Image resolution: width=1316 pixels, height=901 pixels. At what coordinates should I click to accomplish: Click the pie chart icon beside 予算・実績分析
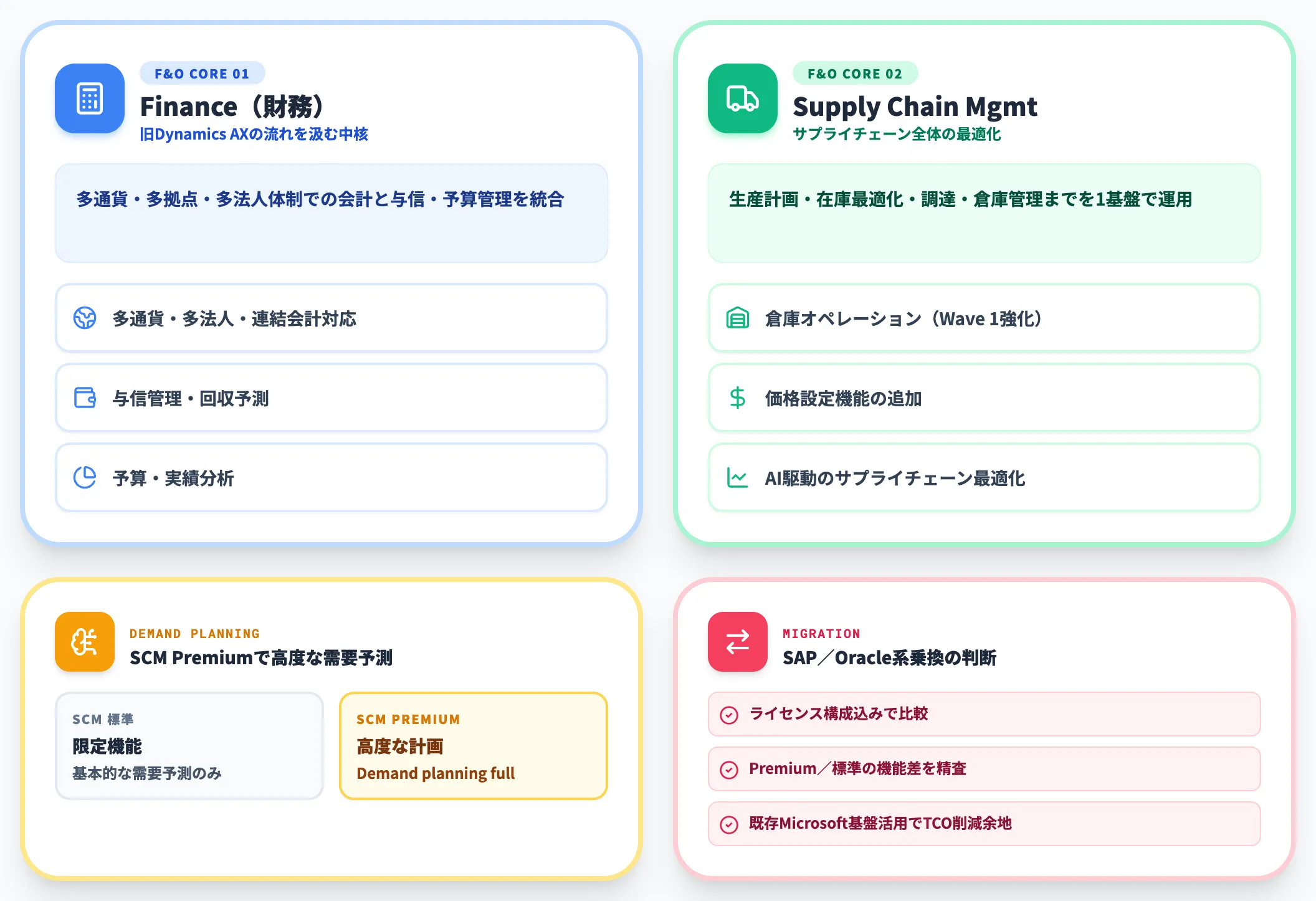pos(85,477)
